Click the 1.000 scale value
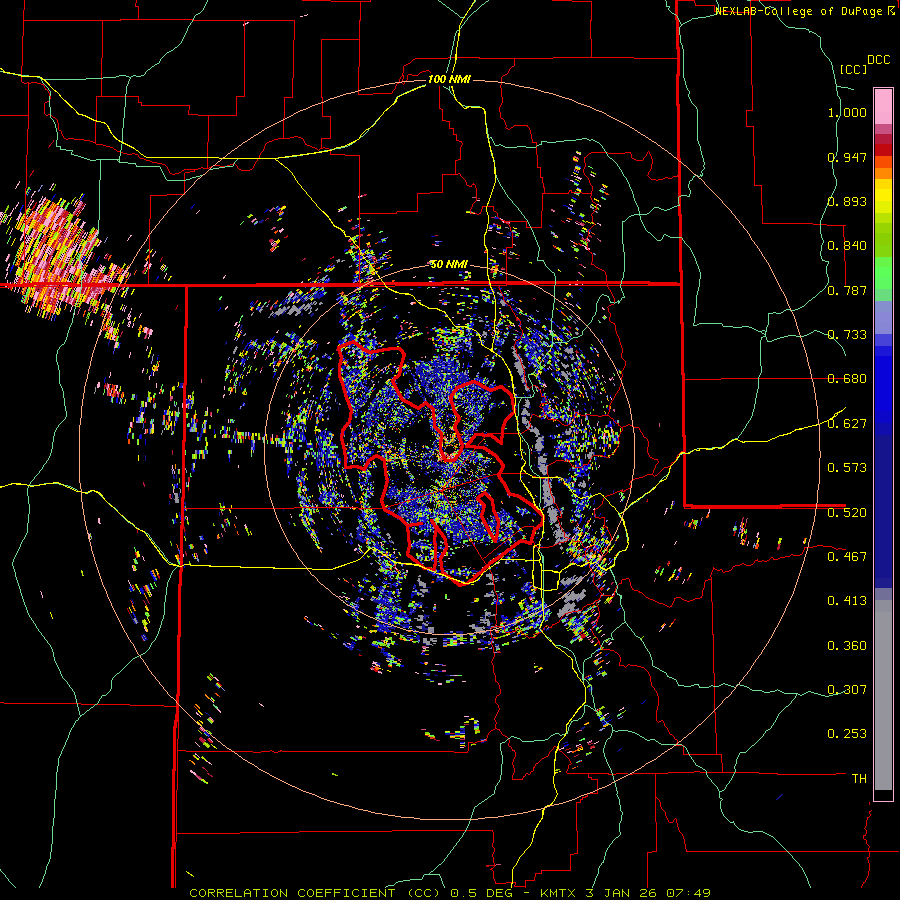The width and height of the screenshot is (900, 900). pyautogui.click(x=847, y=112)
